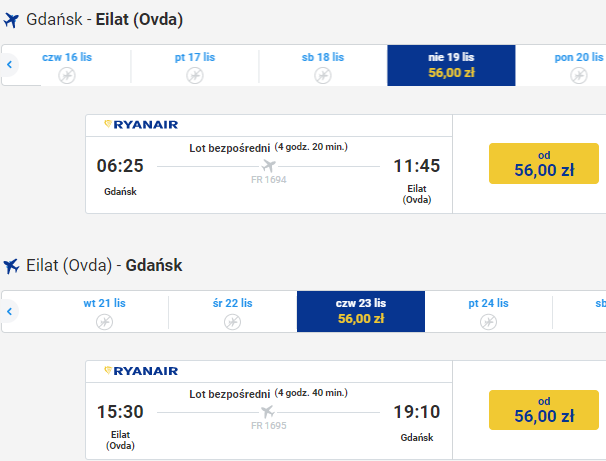Click the no-flight icon under pon 20 lis
Screen dimensions: 606x461
(x=579, y=75)
